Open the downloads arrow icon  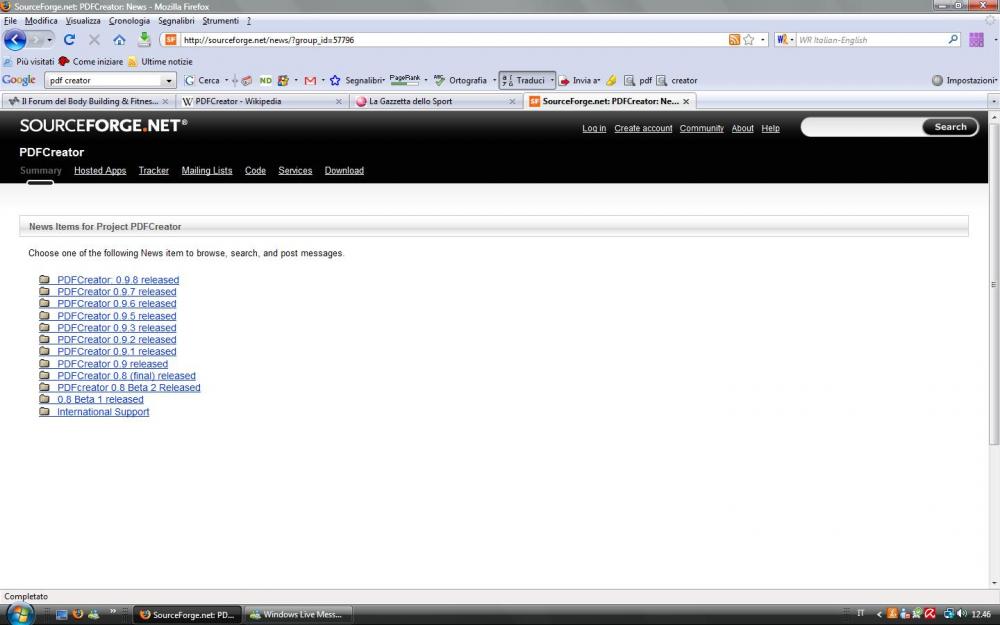[144, 40]
